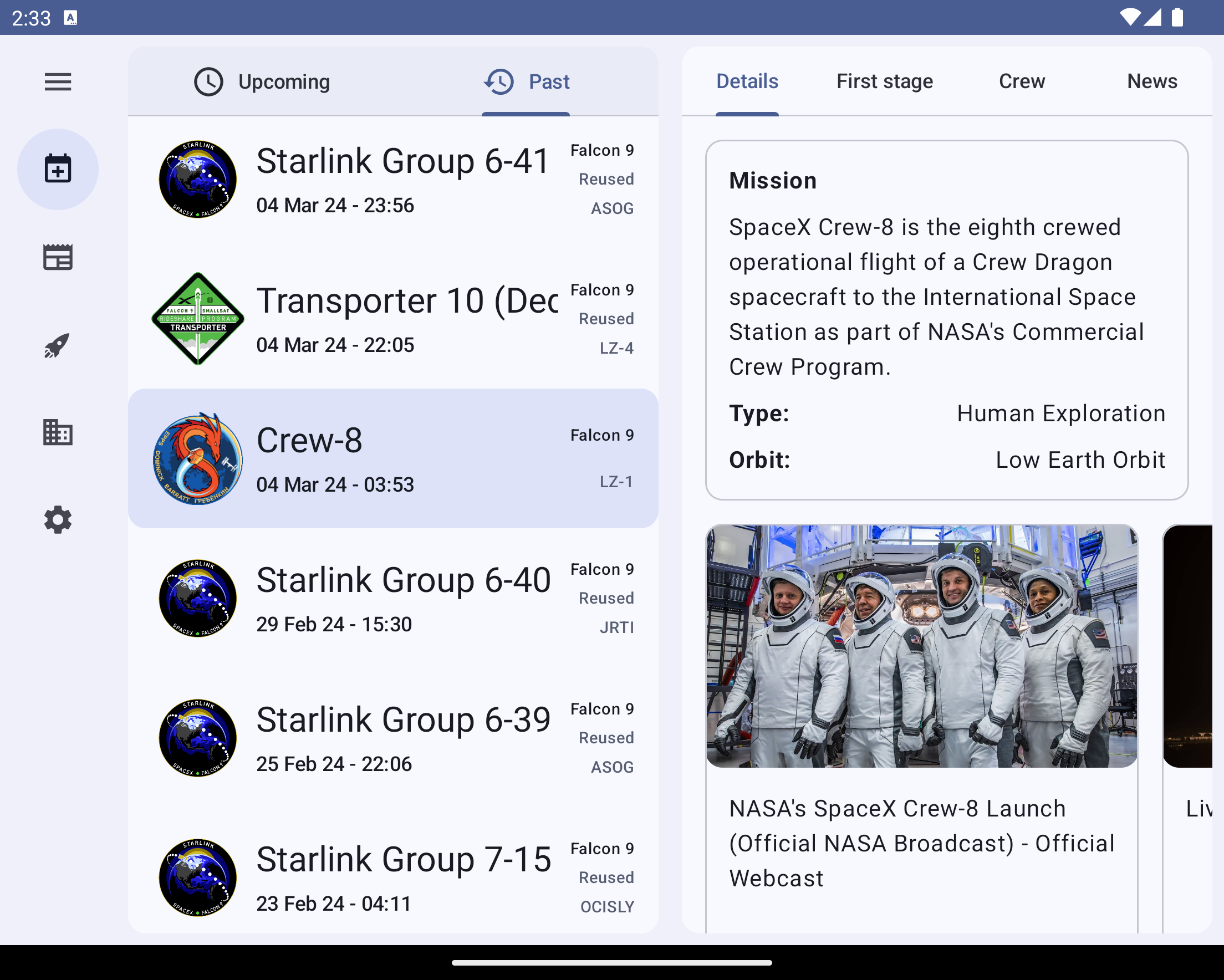Click the Starlink Group 7-15 mission patch
Image resolution: width=1224 pixels, height=980 pixels.
coord(198,878)
